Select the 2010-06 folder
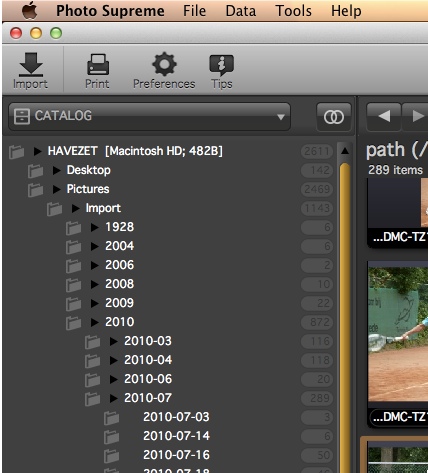 pos(148,379)
